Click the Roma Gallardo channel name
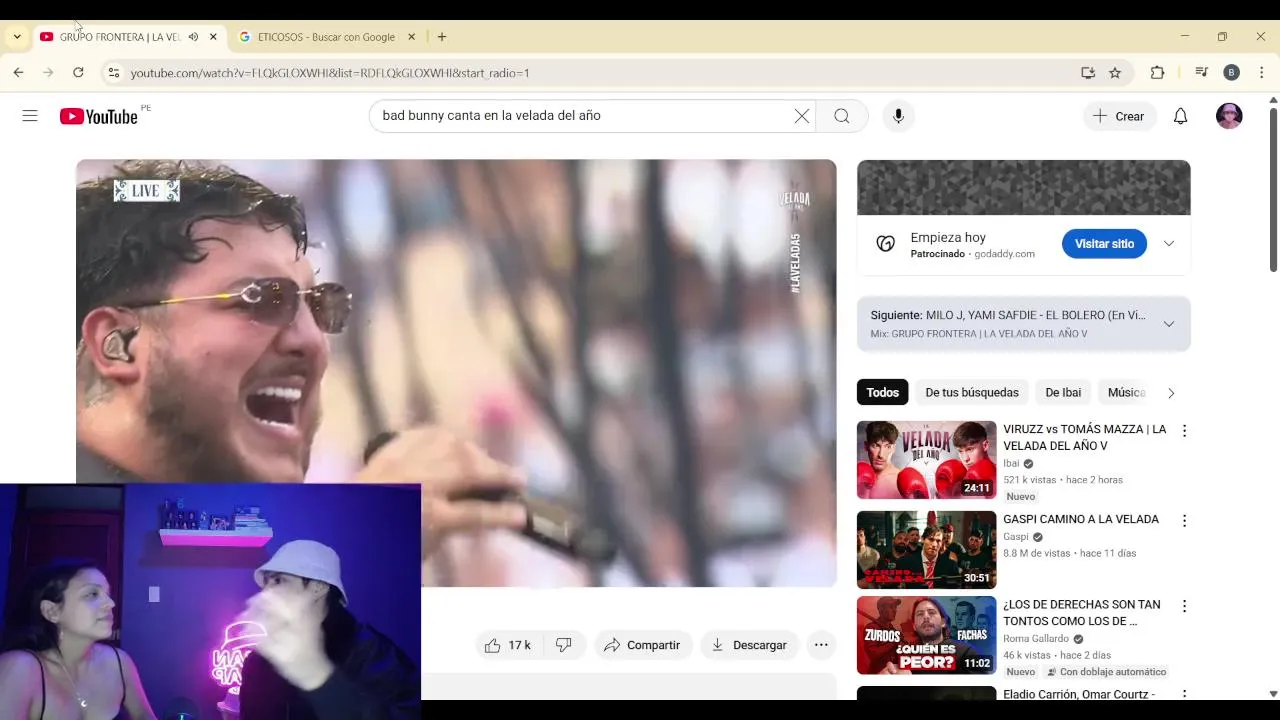The image size is (1280, 720). 1036,639
